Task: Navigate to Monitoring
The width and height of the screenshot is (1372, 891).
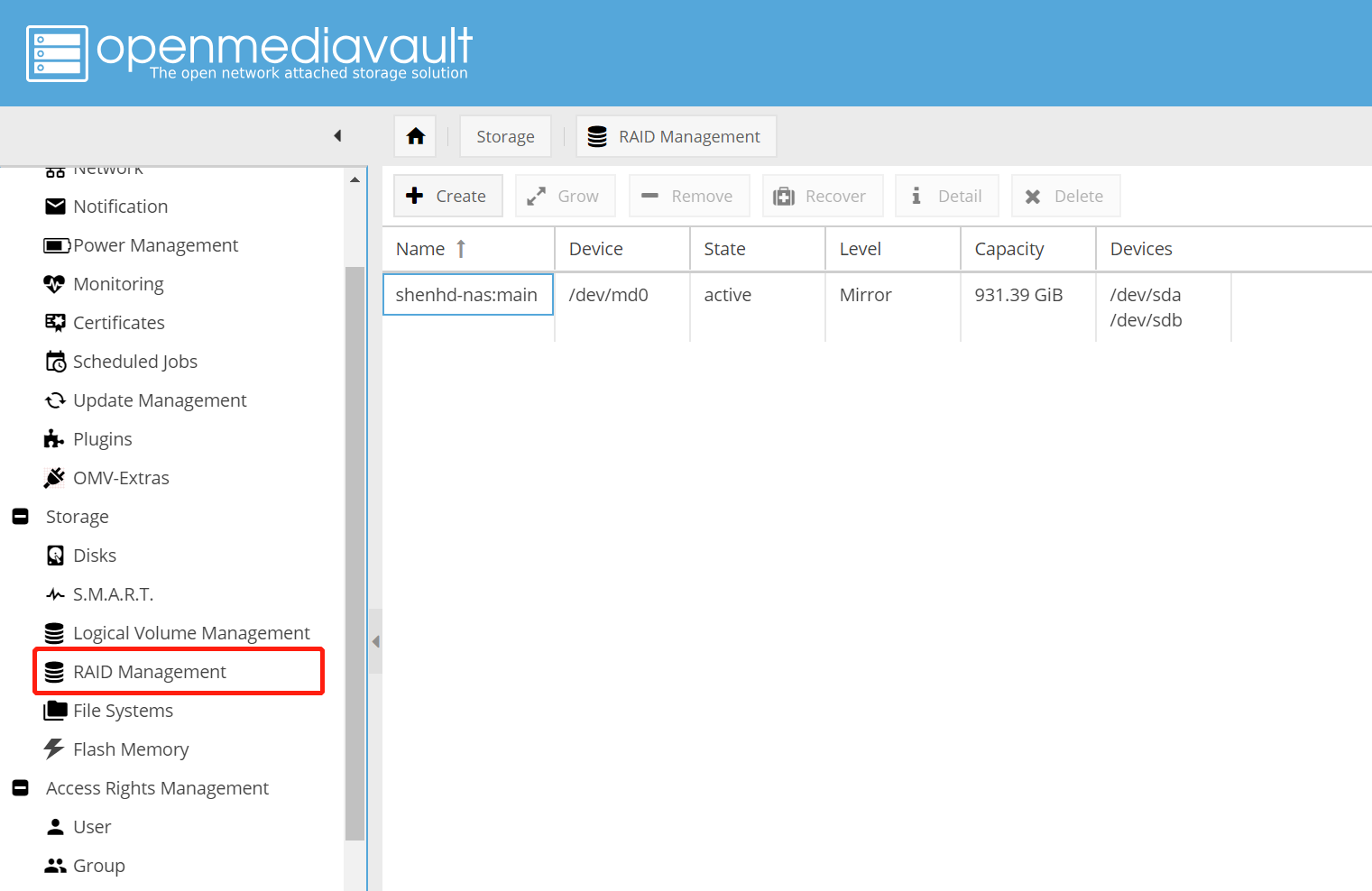Action: point(118,284)
